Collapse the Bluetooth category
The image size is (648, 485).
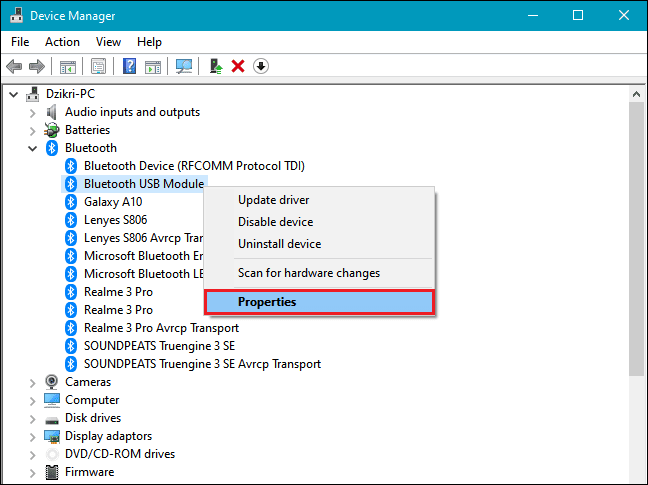click(x=33, y=148)
